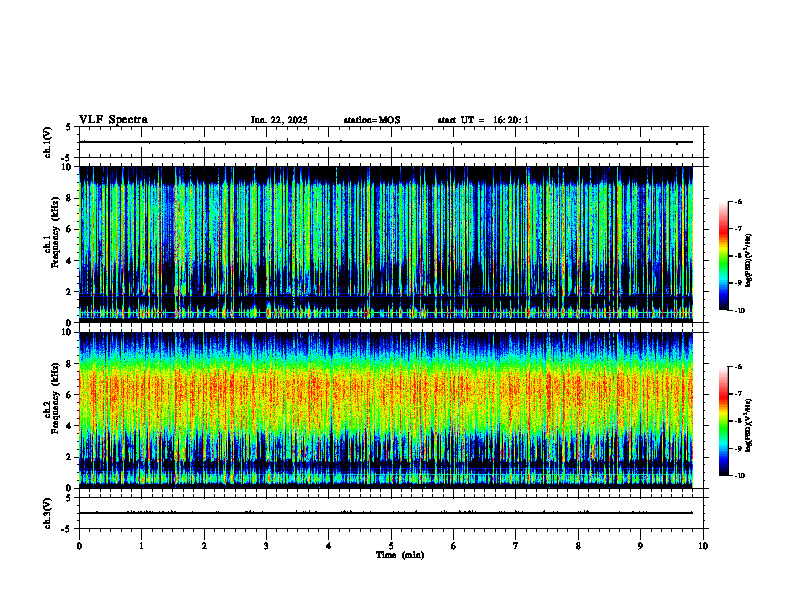Click the ch.2 spectrogram panel
The height and width of the screenshot is (612, 792).
(386, 410)
